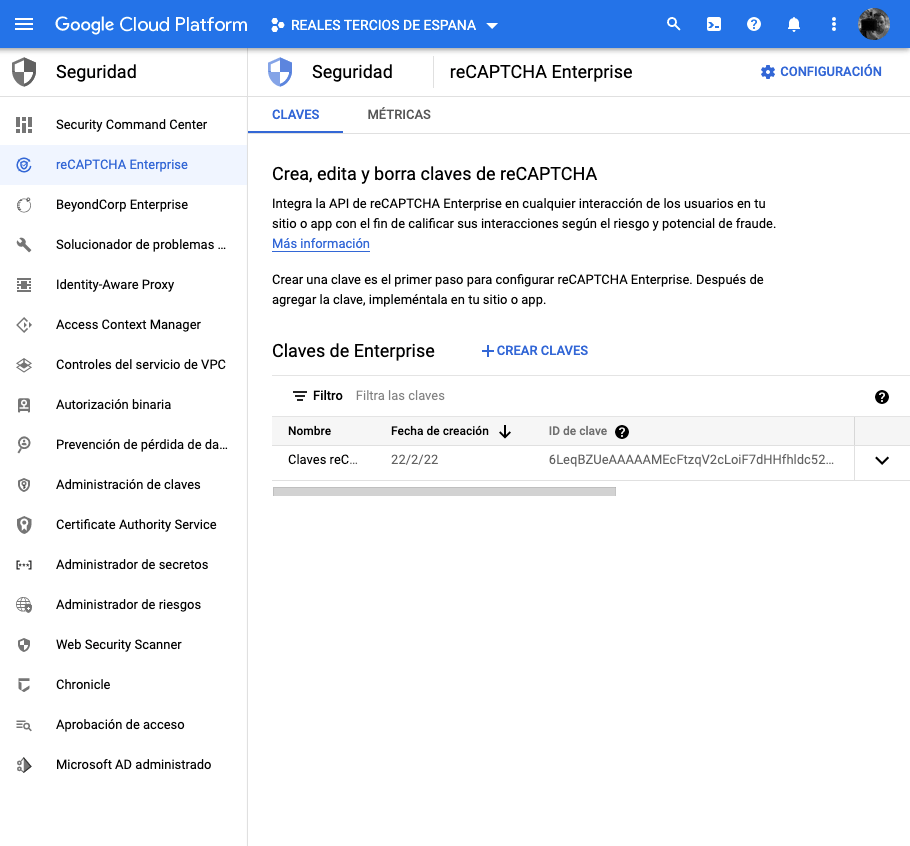Viewport: 910px width, 846px height.
Task: Click the CONFIGURACIÓN button
Action: [821, 72]
